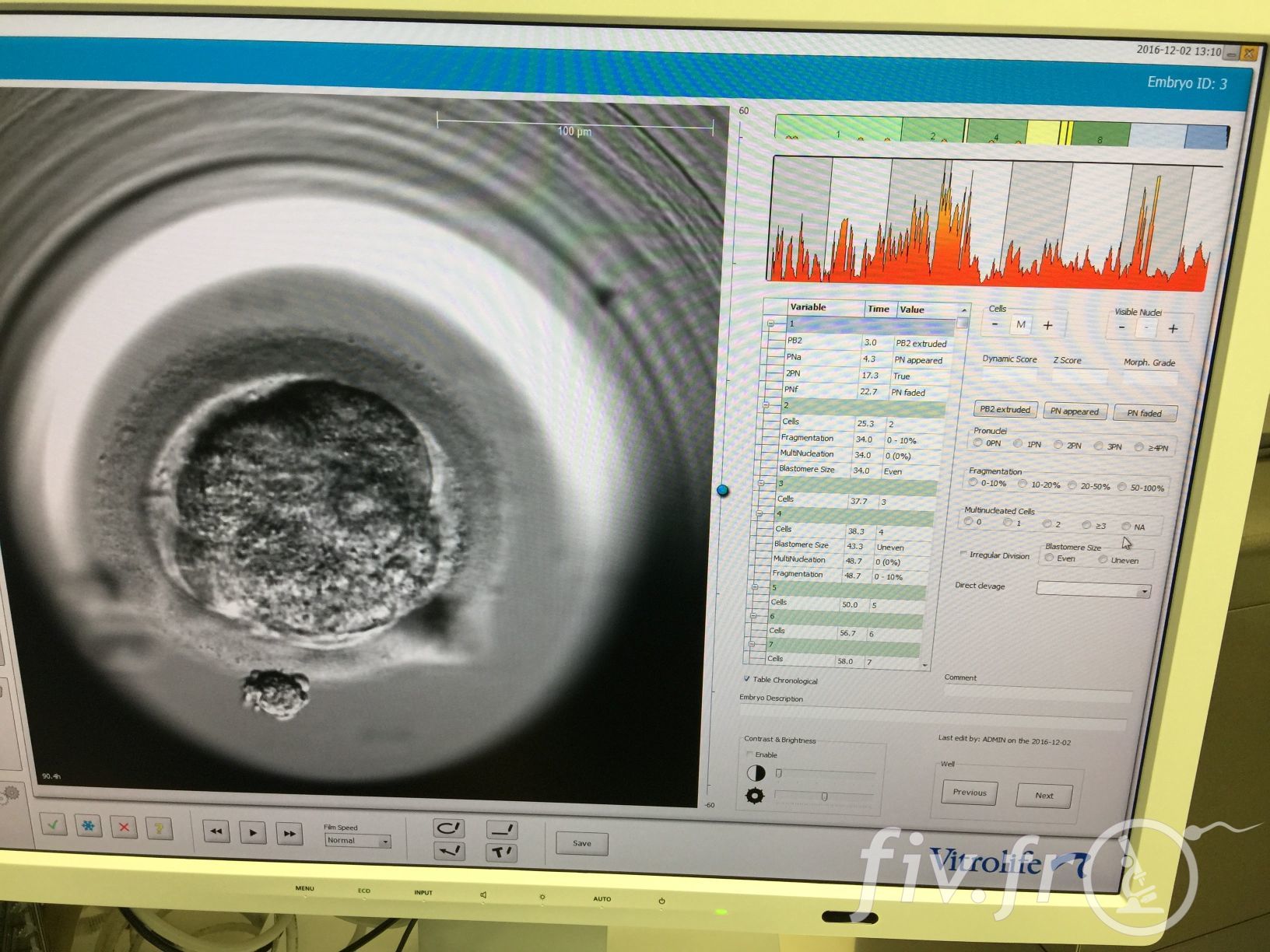The image size is (1270, 952).
Task: Collapse group 1 in variable table
Action: click(x=771, y=323)
